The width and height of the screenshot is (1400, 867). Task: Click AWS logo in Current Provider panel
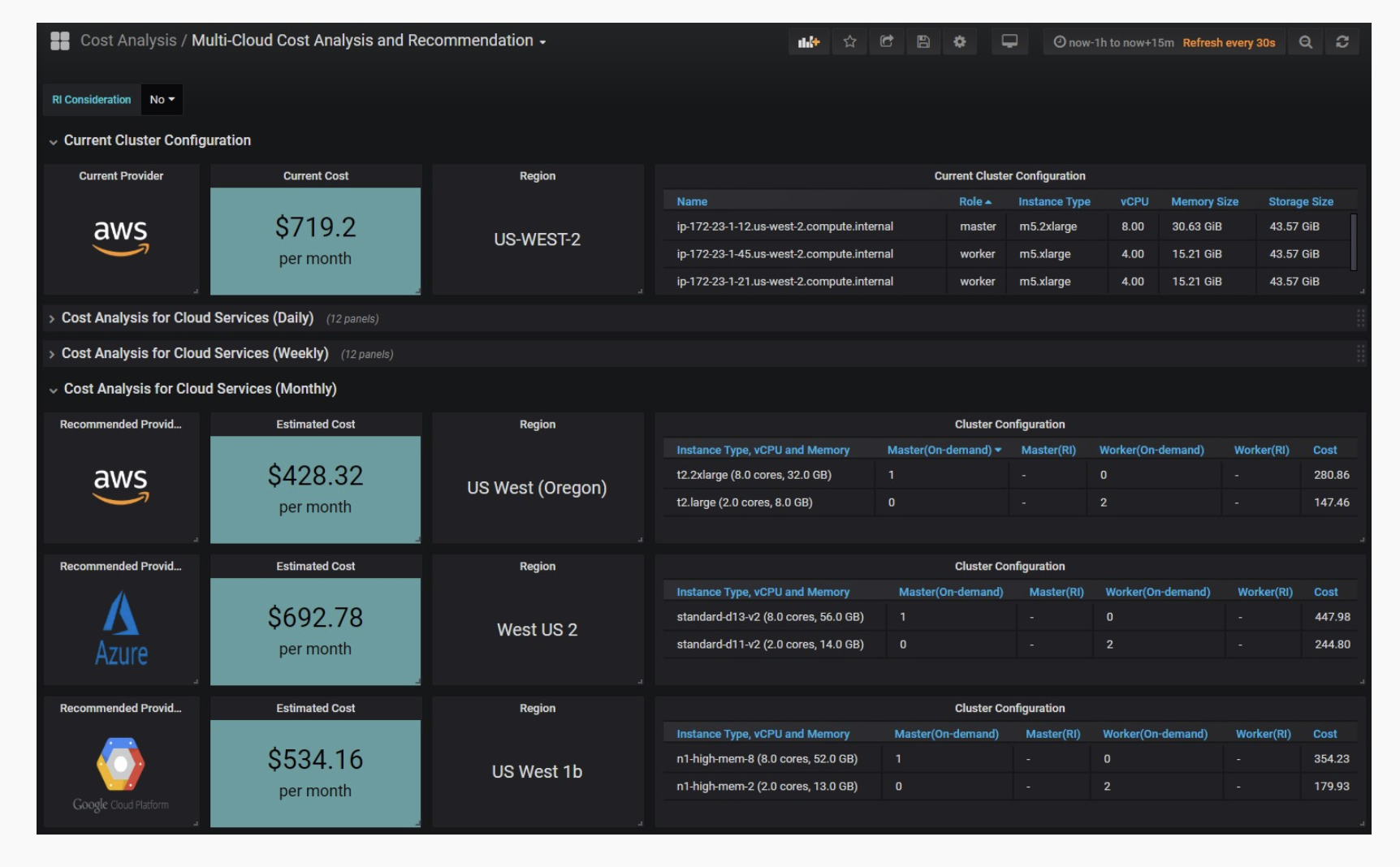pos(120,236)
